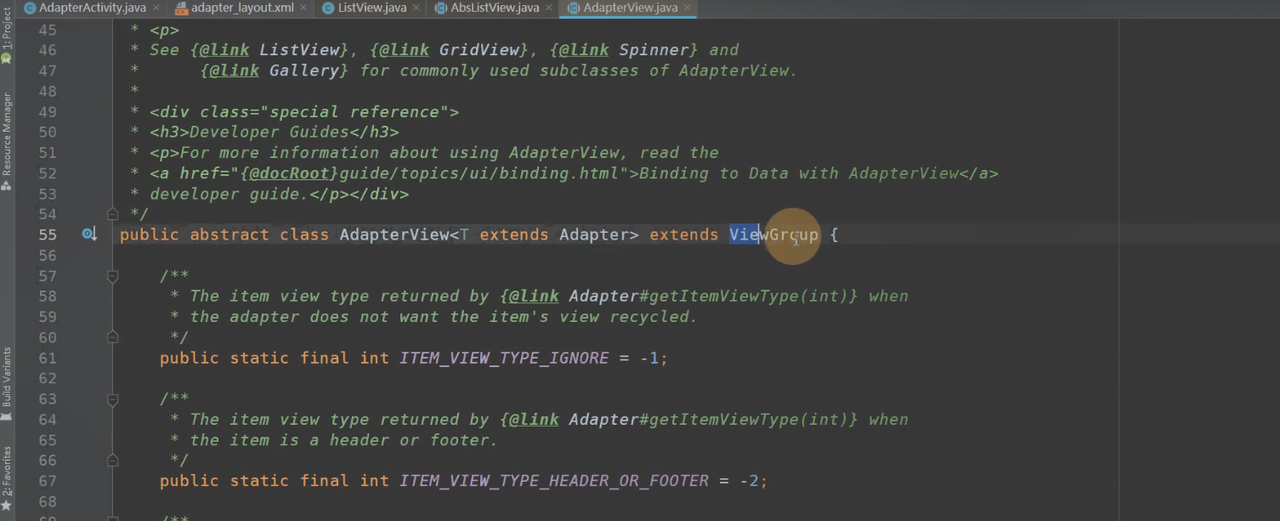Click 'developer guide.' text on line 53
Viewport: 1280px width, 521px height.
pyautogui.click(x=229, y=194)
